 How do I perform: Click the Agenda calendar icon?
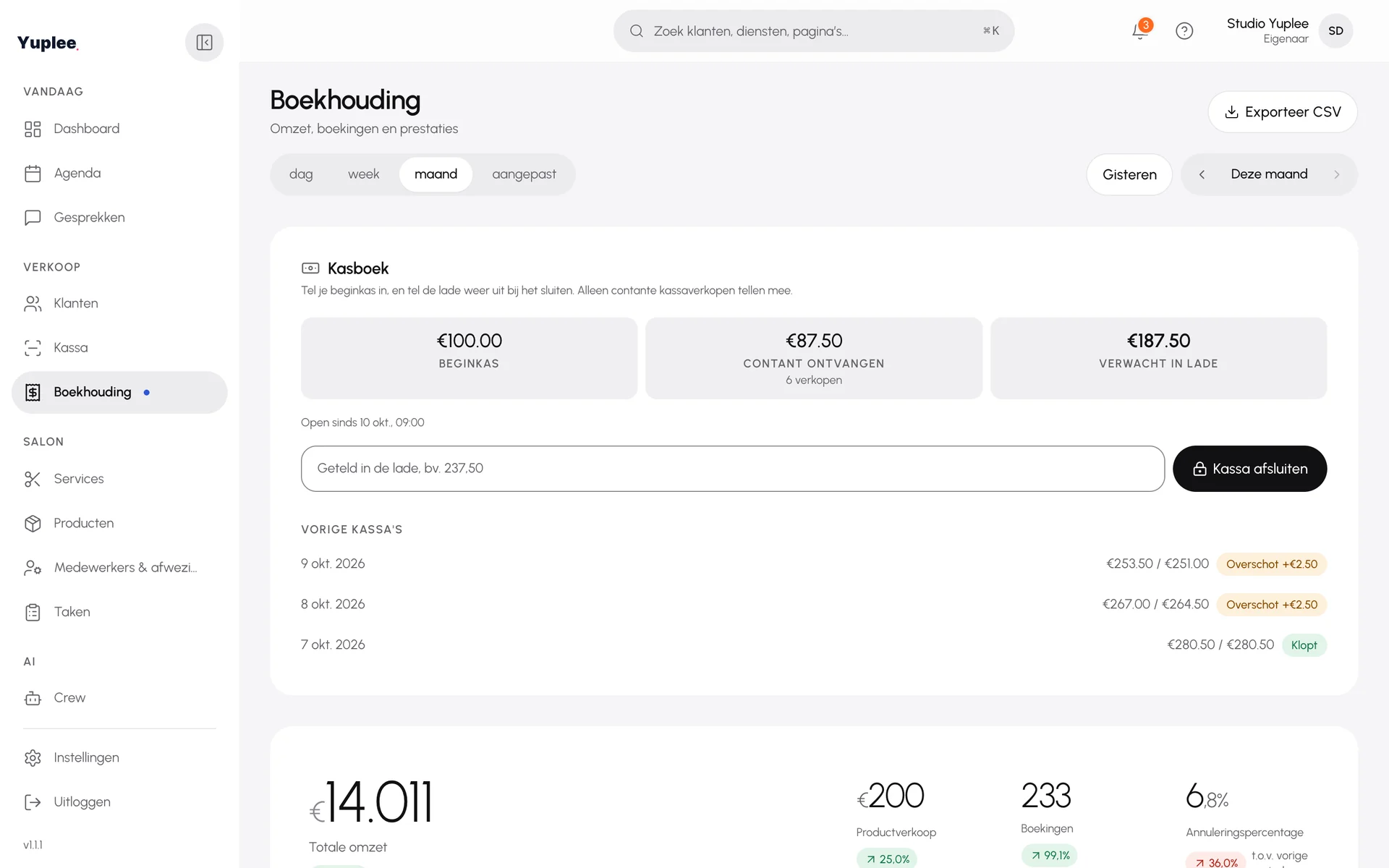pyautogui.click(x=33, y=174)
